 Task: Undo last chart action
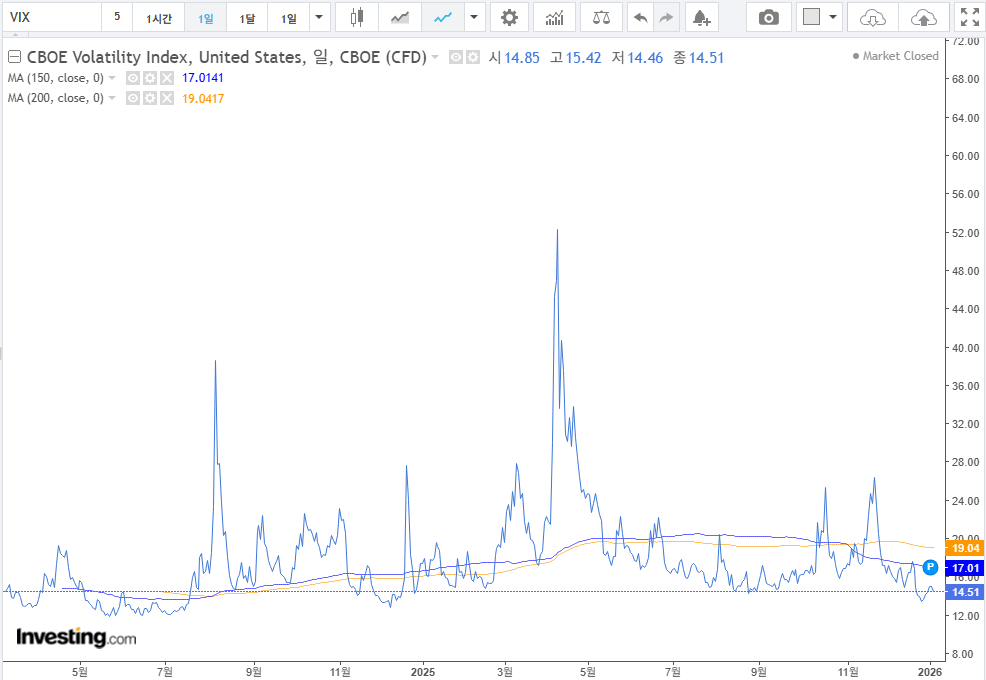click(x=641, y=17)
